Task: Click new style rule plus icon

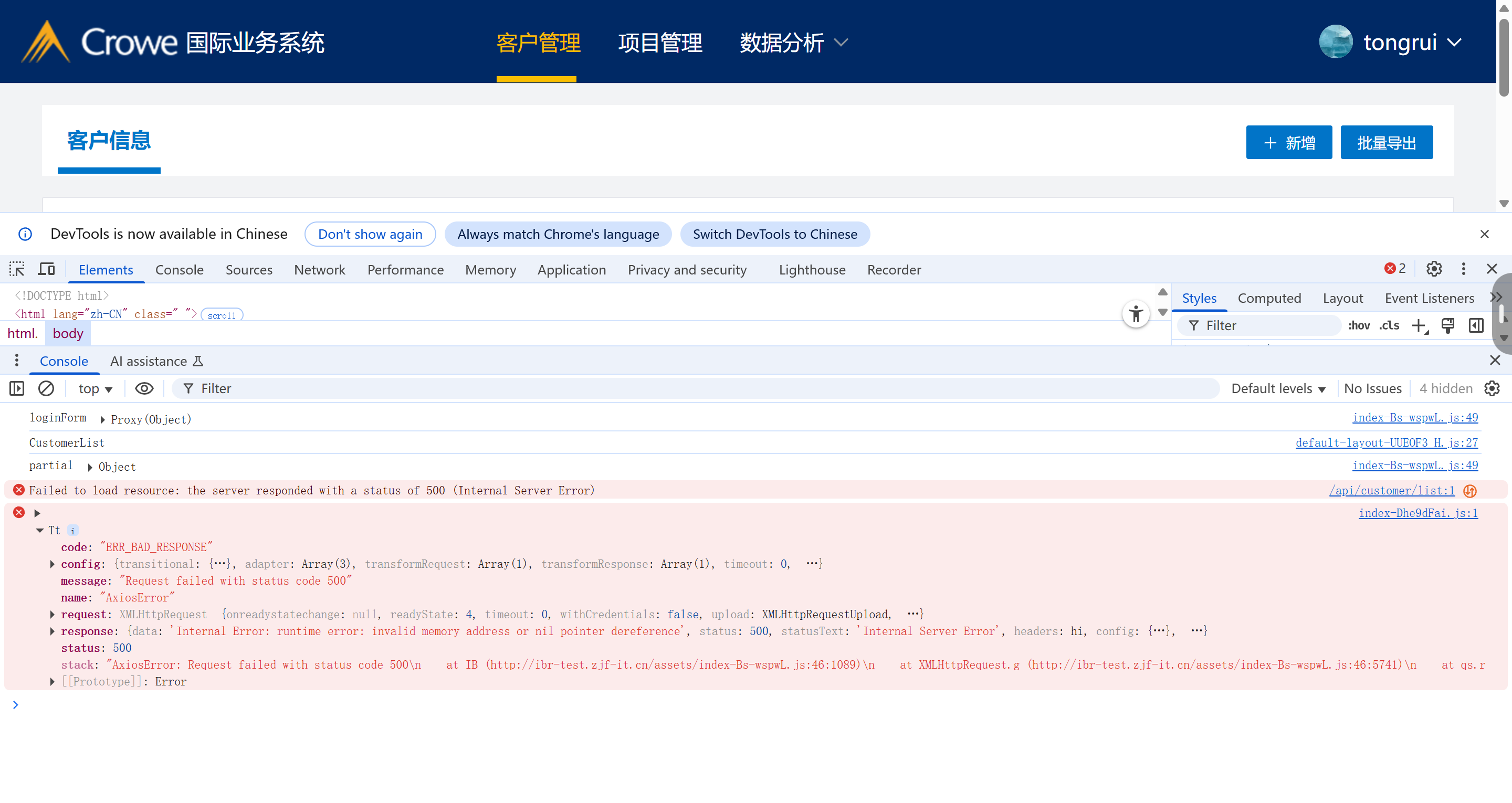Action: click(x=1419, y=326)
